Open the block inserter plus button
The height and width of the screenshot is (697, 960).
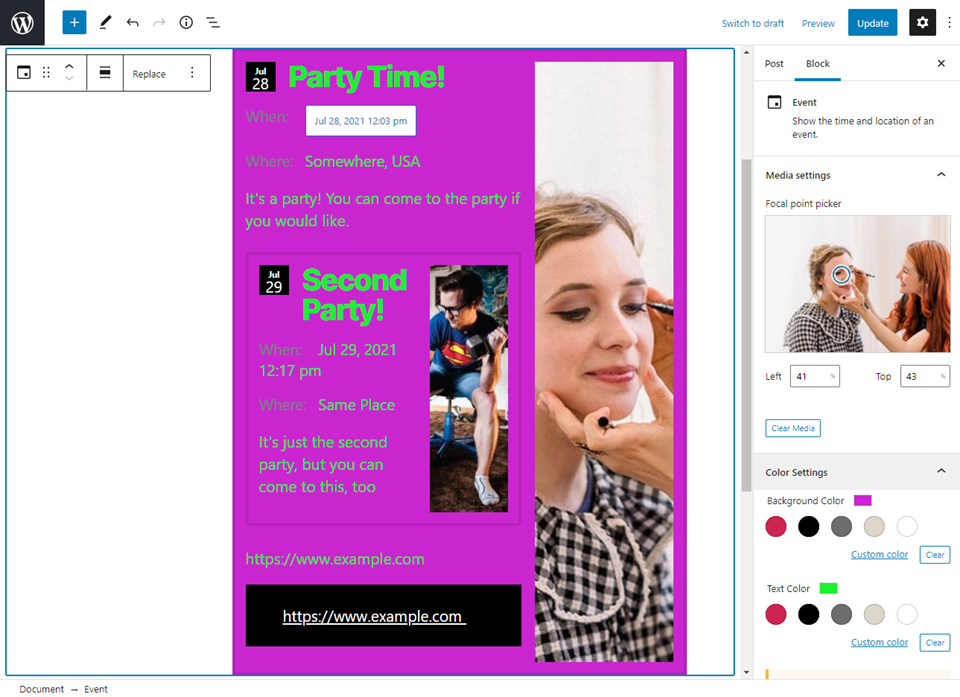point(74,22)
